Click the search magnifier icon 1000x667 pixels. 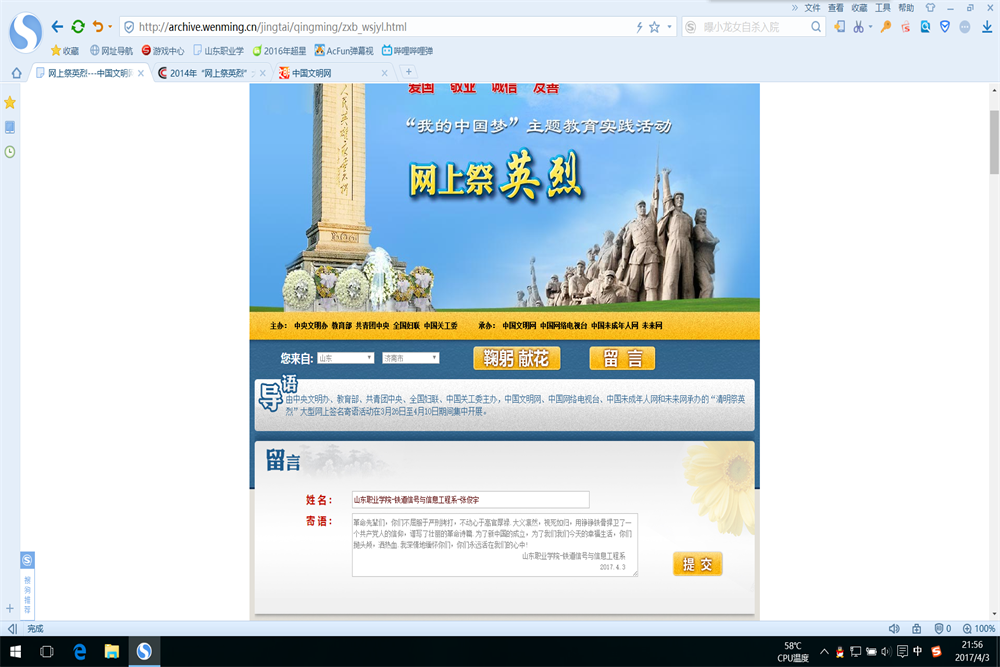coord(816,27)
